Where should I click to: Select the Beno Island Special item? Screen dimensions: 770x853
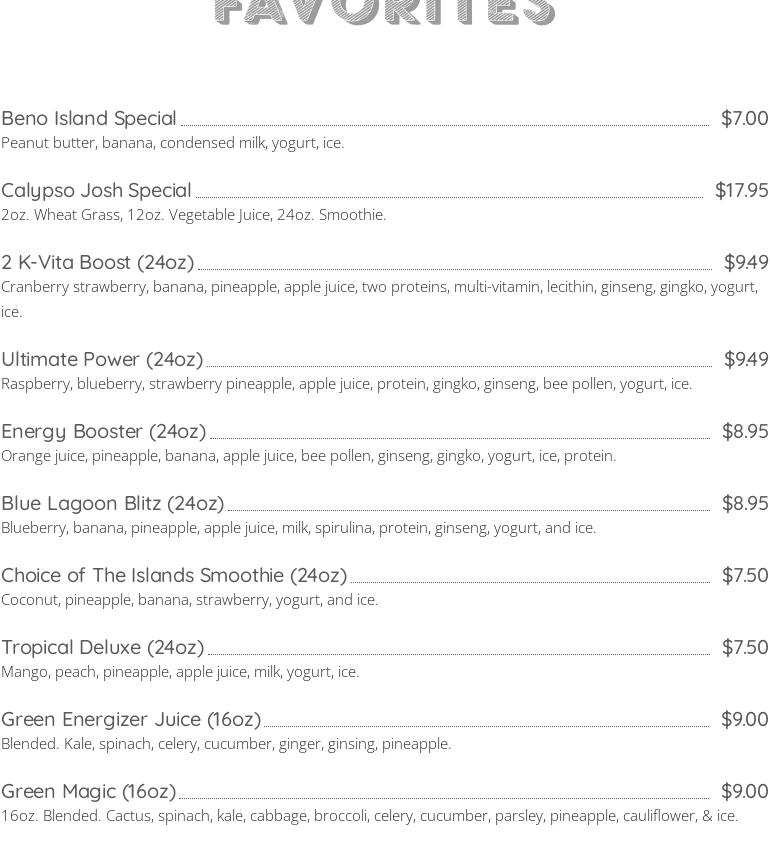[89, 118]
